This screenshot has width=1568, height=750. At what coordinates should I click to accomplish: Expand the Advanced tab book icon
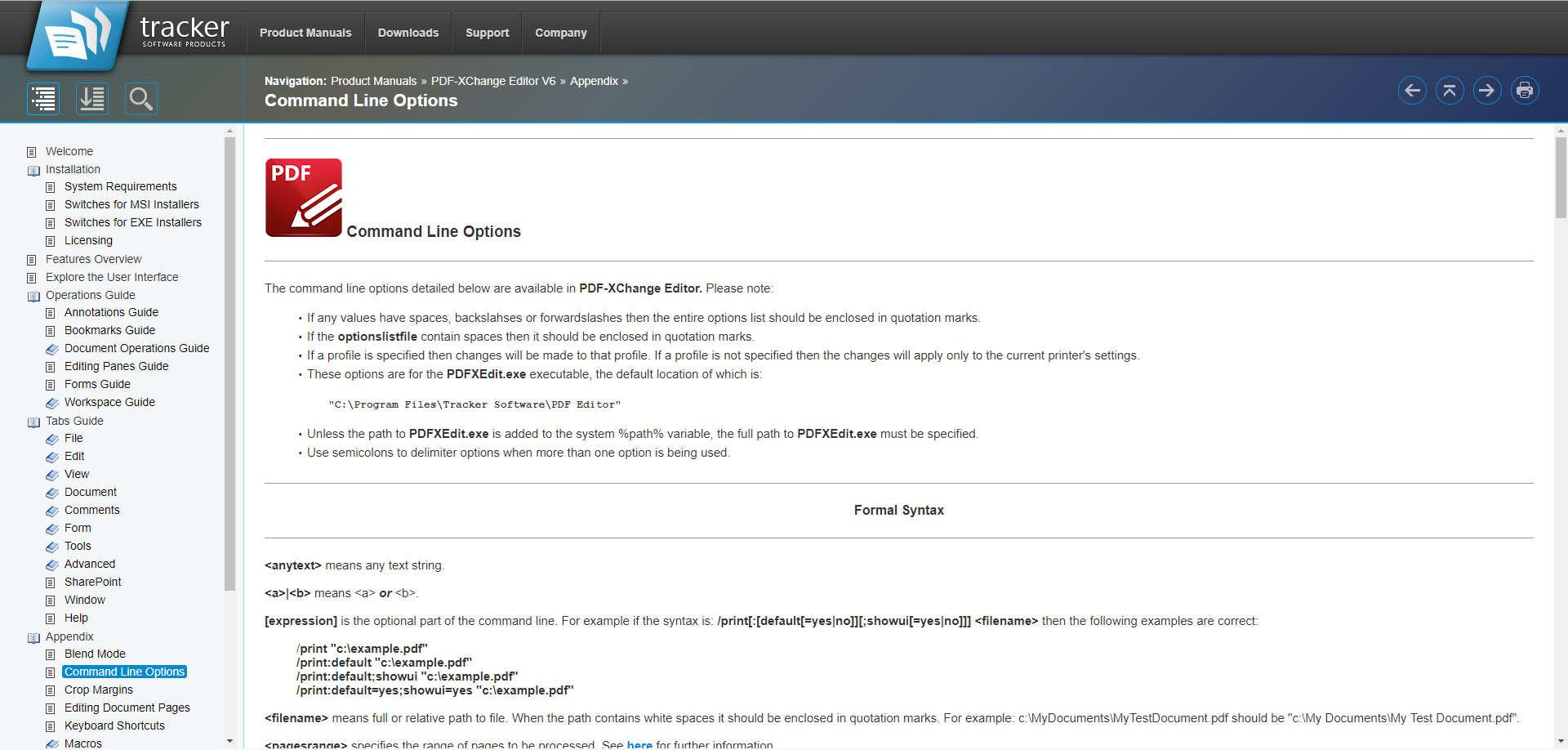click(x=52, y=565)
